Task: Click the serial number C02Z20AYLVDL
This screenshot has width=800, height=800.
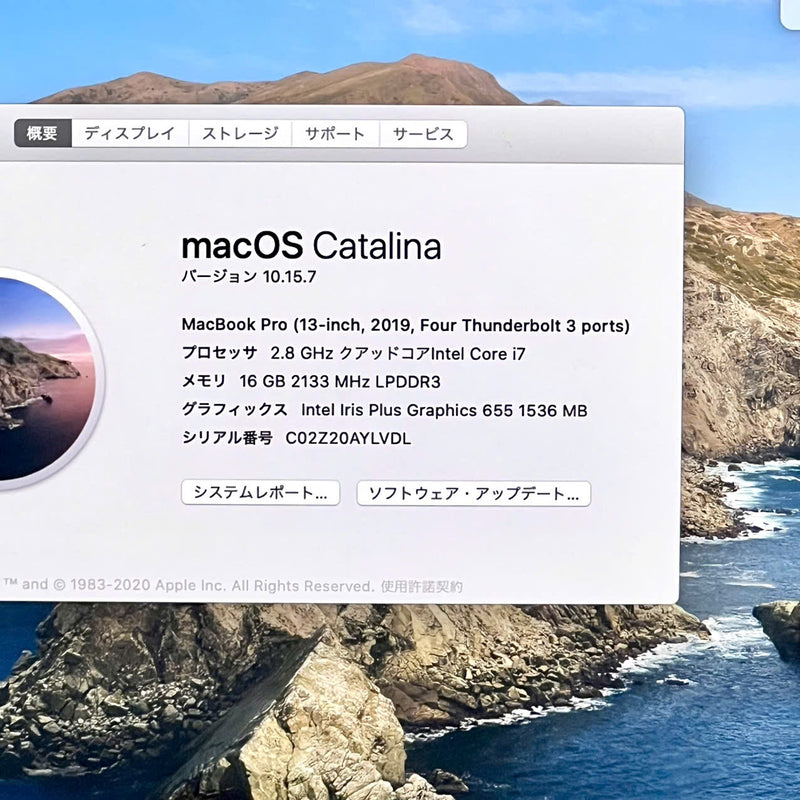Action: coord(348,438)
